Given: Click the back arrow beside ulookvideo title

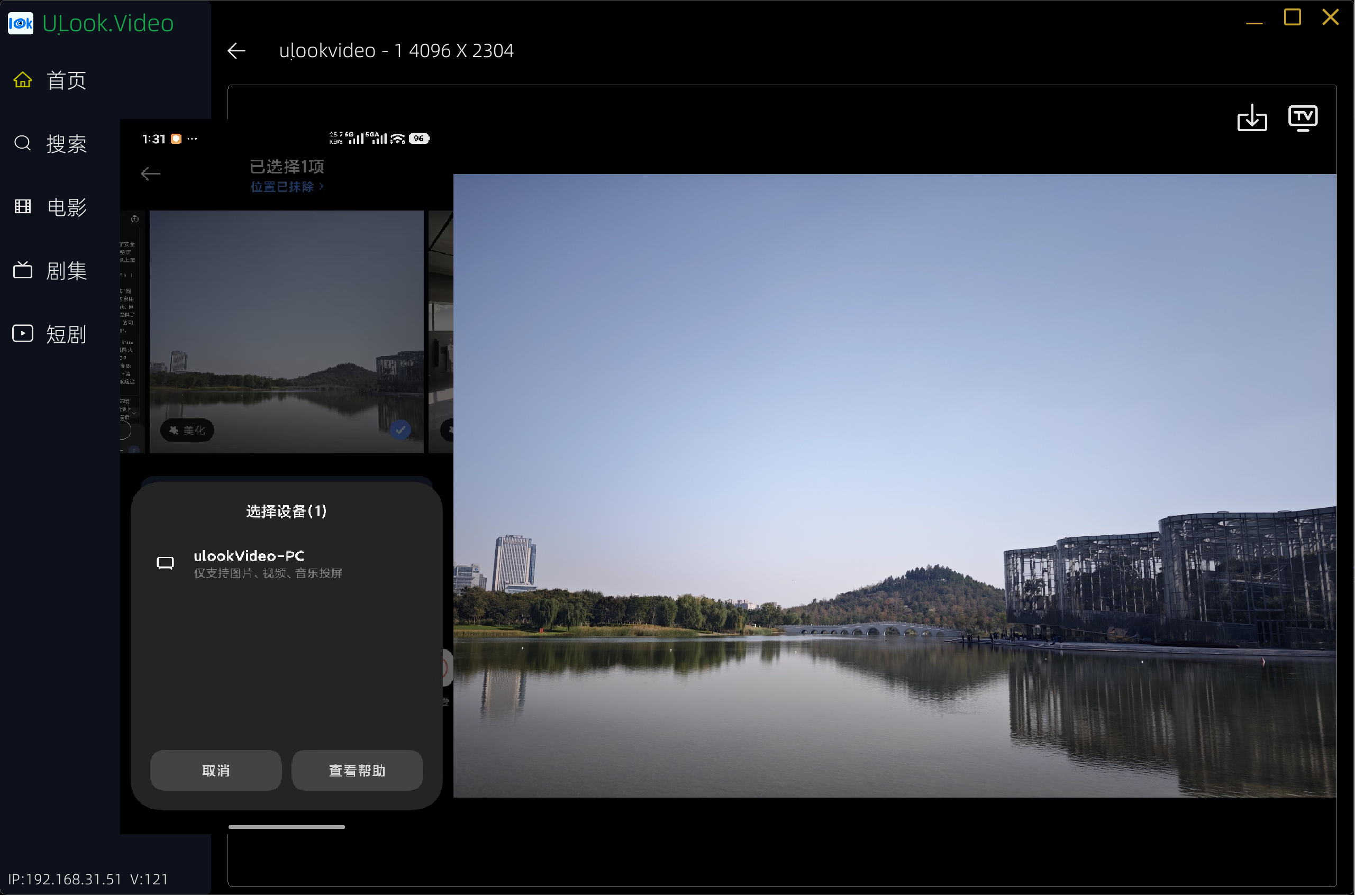Looking at the screenshot, I should coord(237,51).
